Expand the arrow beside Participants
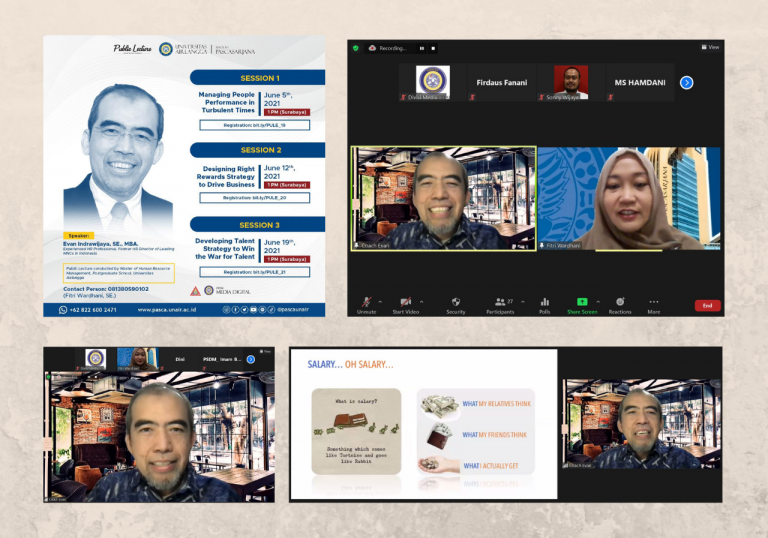The height and width of the screenshot is (538, 768). 523,302
